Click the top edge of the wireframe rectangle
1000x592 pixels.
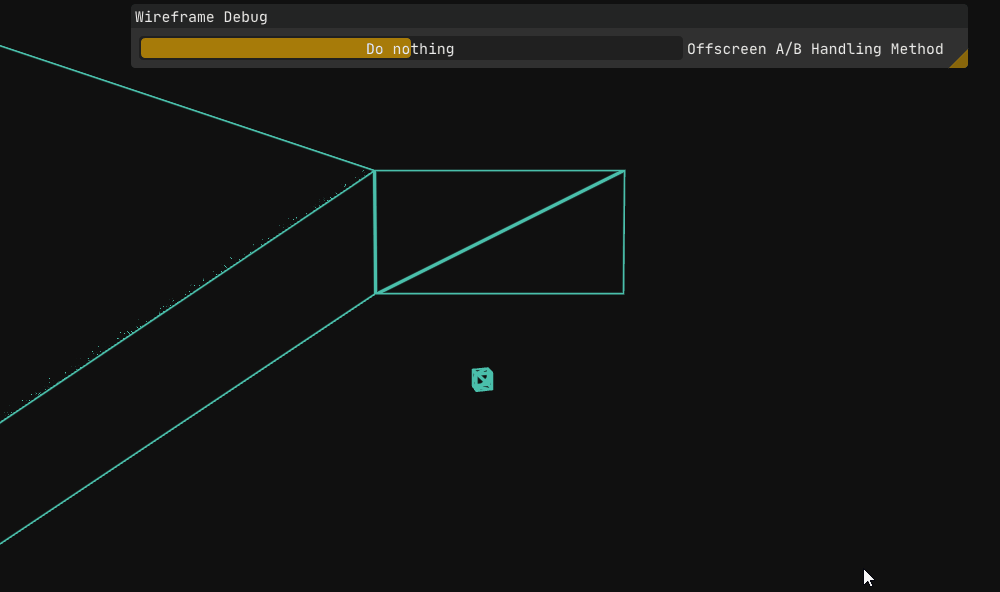500,171
